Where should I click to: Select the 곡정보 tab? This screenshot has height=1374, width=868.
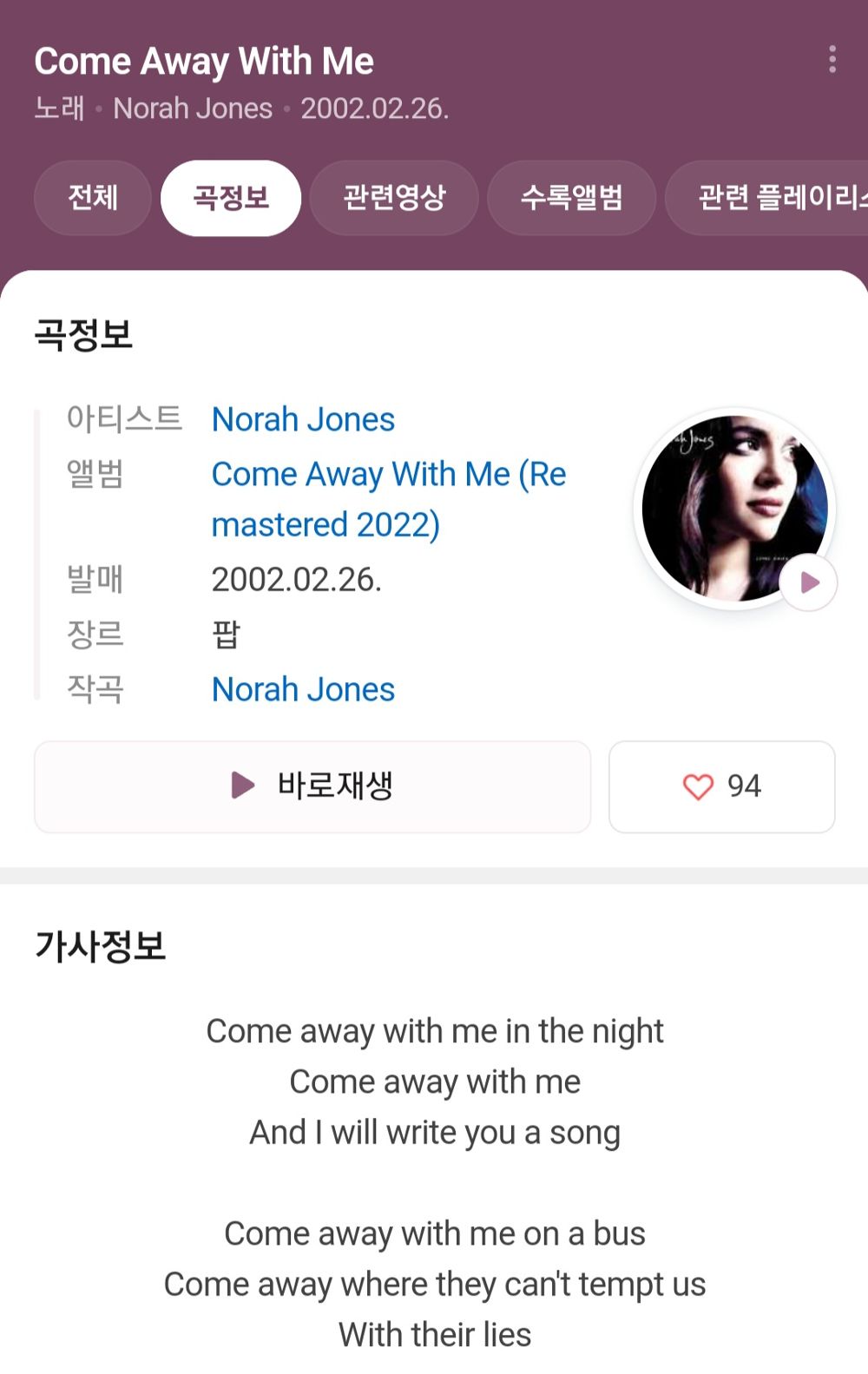pos(231,198)
